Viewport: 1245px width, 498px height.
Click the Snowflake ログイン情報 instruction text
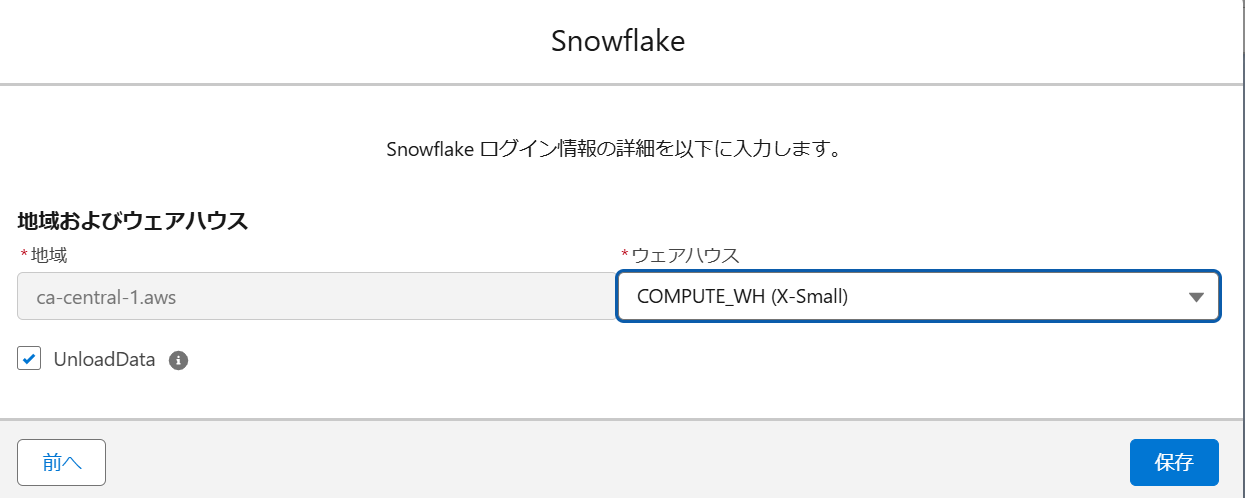click(611, 150)
